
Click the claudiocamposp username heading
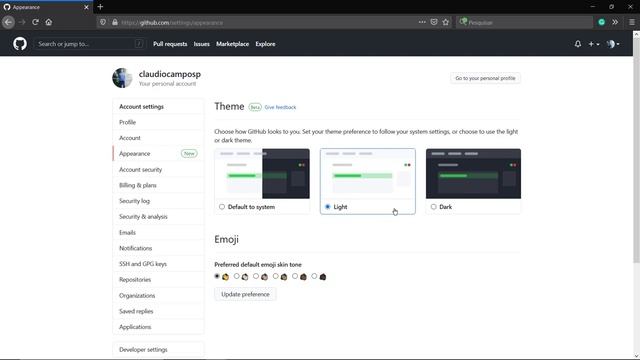pos(170,74)
